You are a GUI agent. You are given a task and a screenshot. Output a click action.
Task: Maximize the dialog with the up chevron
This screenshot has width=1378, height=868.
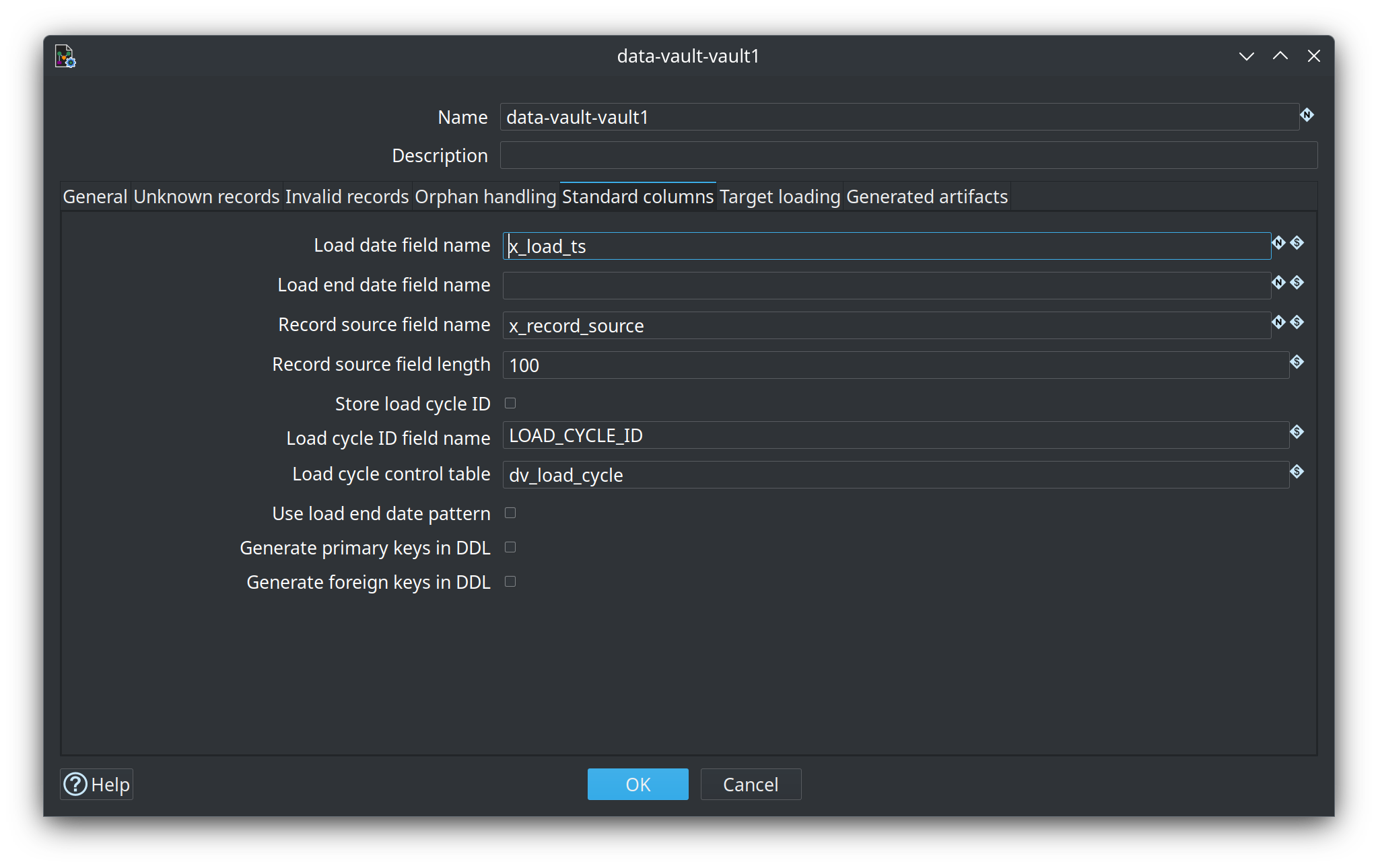point(1280,57)
